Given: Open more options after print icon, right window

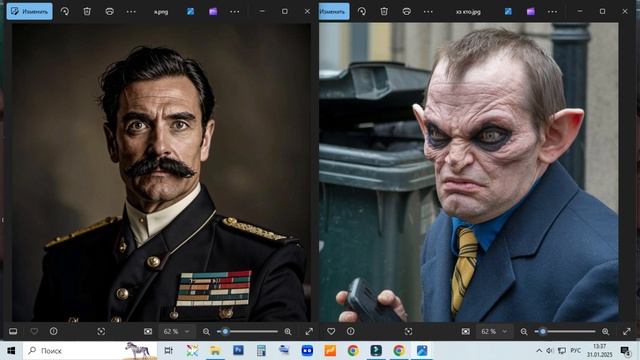Looking at the screenshot, I should pos(428,11).
